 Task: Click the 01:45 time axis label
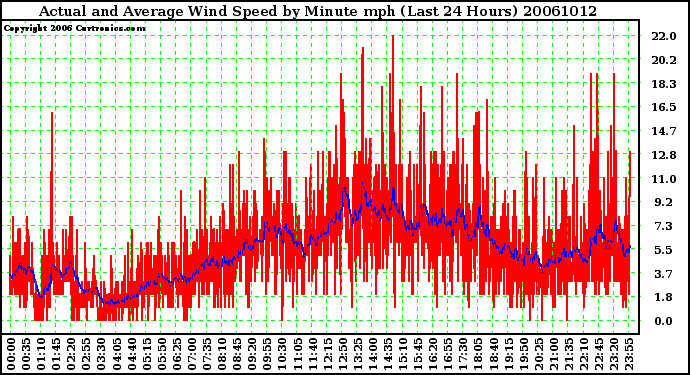[56, 354]
